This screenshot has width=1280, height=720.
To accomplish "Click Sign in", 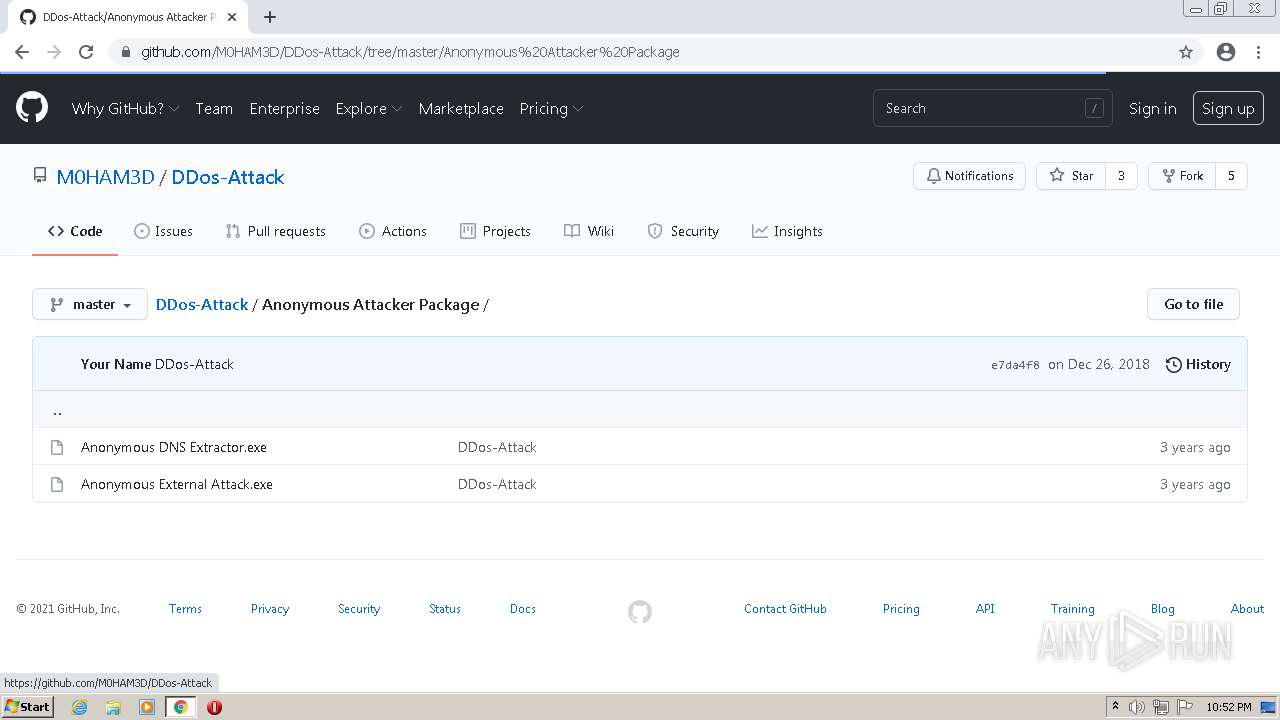I will pyautogui.click(x=1152, y=108).
